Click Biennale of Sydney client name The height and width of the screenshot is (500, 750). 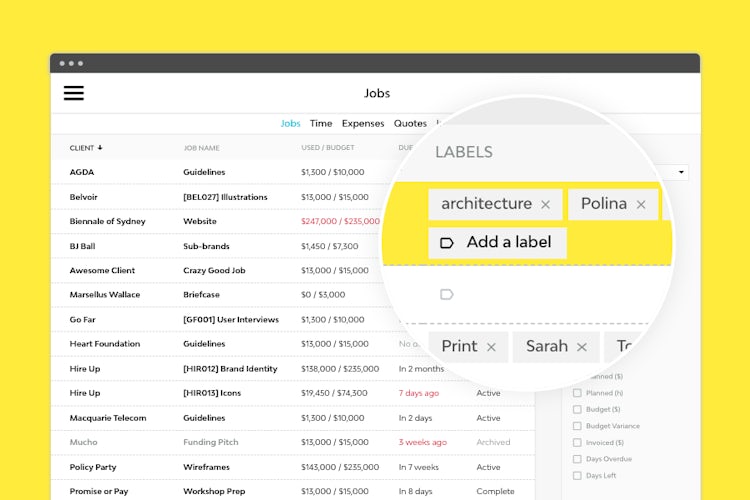coord(108,222)
